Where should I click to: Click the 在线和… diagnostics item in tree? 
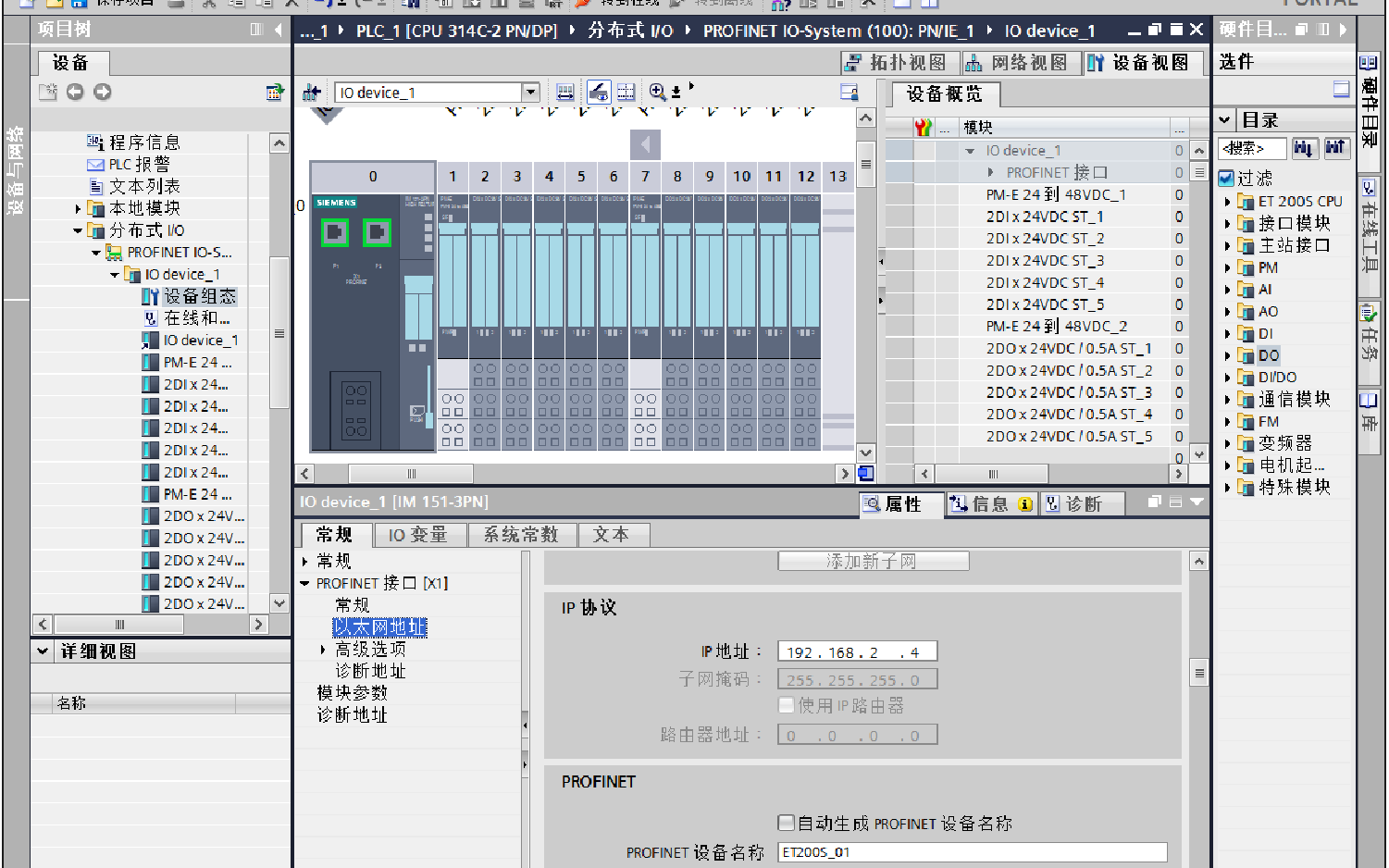click(x=196, y=318)
